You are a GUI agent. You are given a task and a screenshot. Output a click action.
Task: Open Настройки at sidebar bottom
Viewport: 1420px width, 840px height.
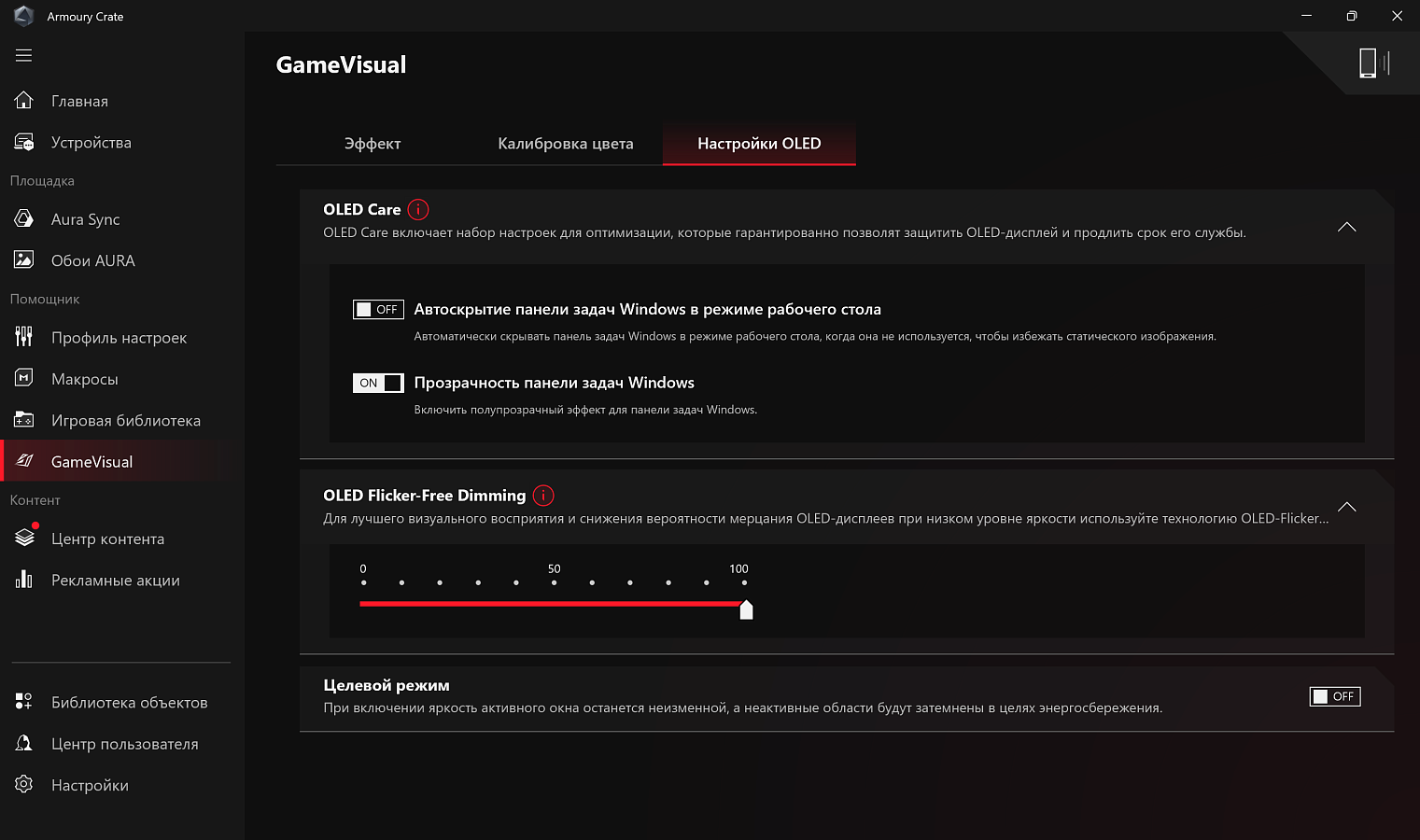(122, 785)
